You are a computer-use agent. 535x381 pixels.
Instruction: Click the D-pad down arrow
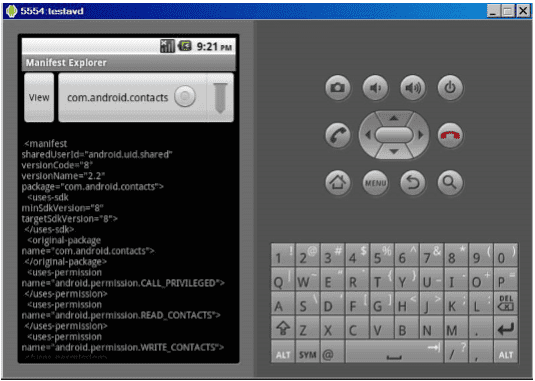(x=394, y=151)
